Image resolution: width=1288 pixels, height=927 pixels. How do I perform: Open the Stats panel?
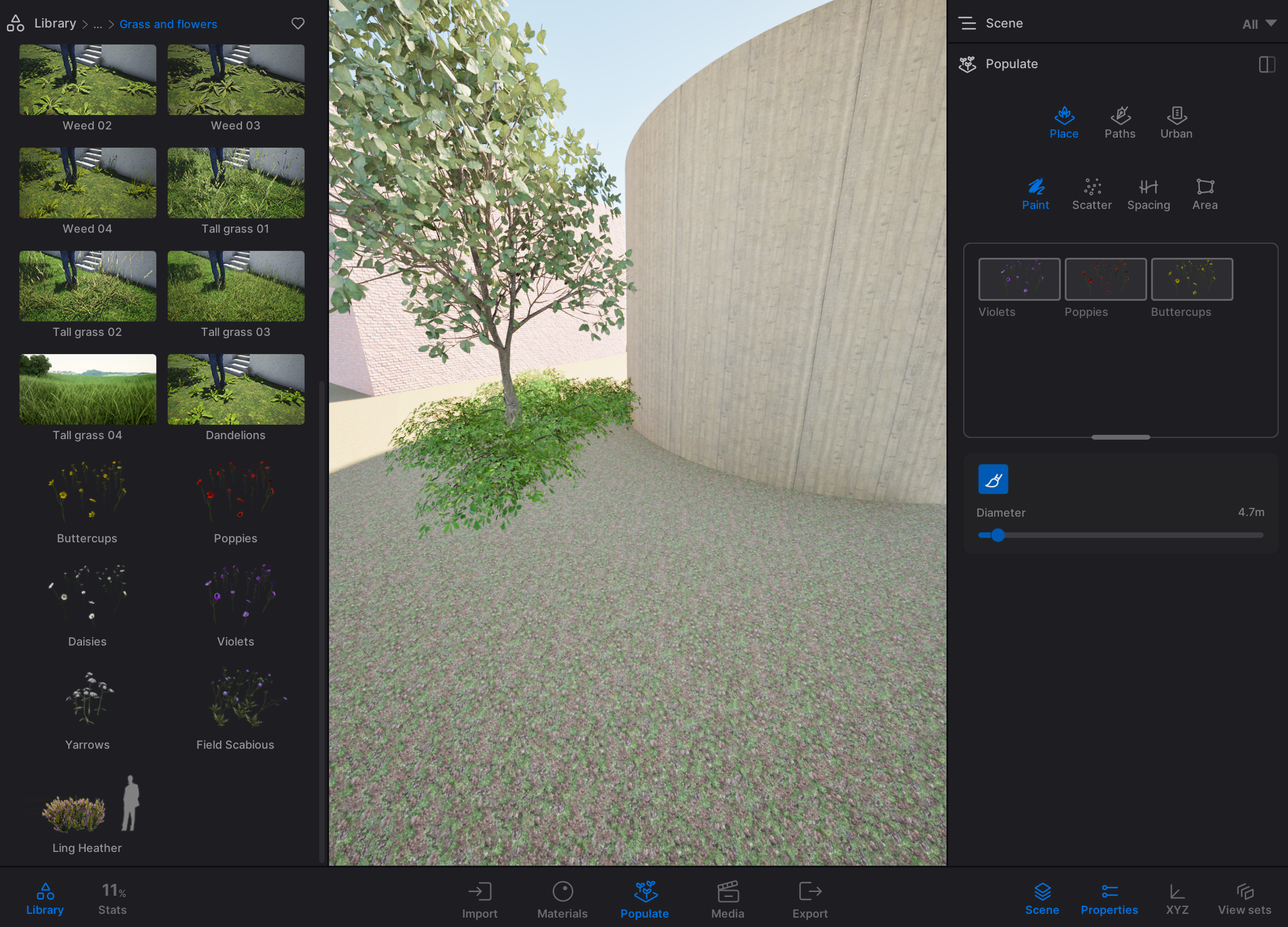tap(113, 899)
